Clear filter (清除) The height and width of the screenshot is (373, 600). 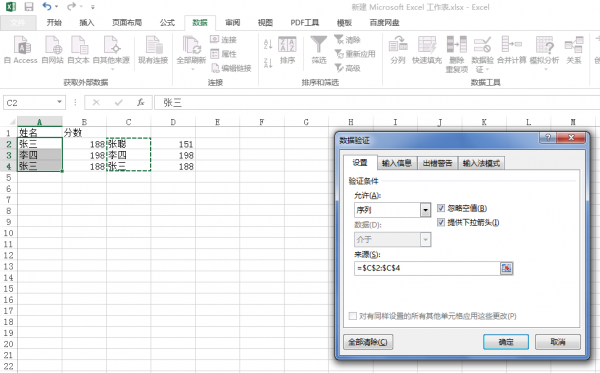tap(347, 39)
